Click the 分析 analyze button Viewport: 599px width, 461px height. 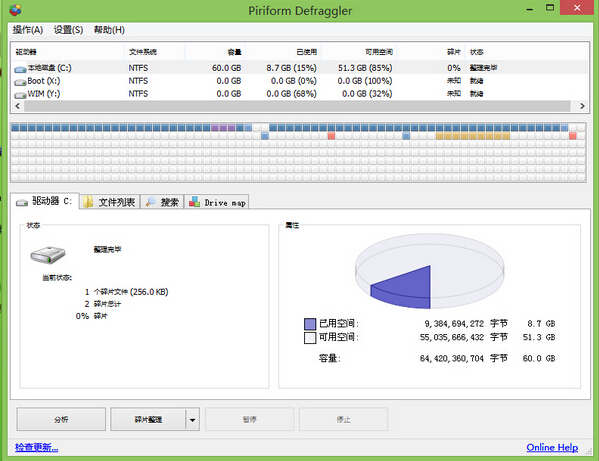[61, 419]
